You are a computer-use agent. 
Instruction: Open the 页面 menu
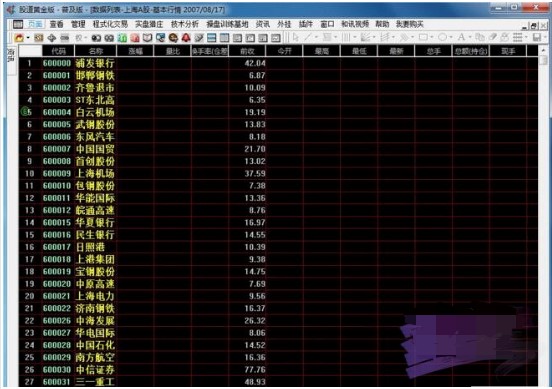[x=35, y=24]
